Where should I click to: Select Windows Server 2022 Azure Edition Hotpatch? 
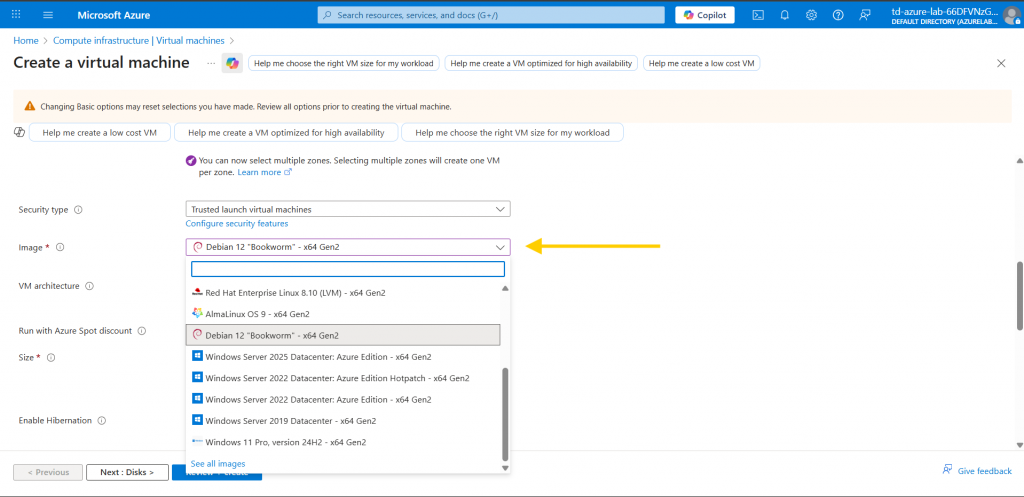pos(343,378)
